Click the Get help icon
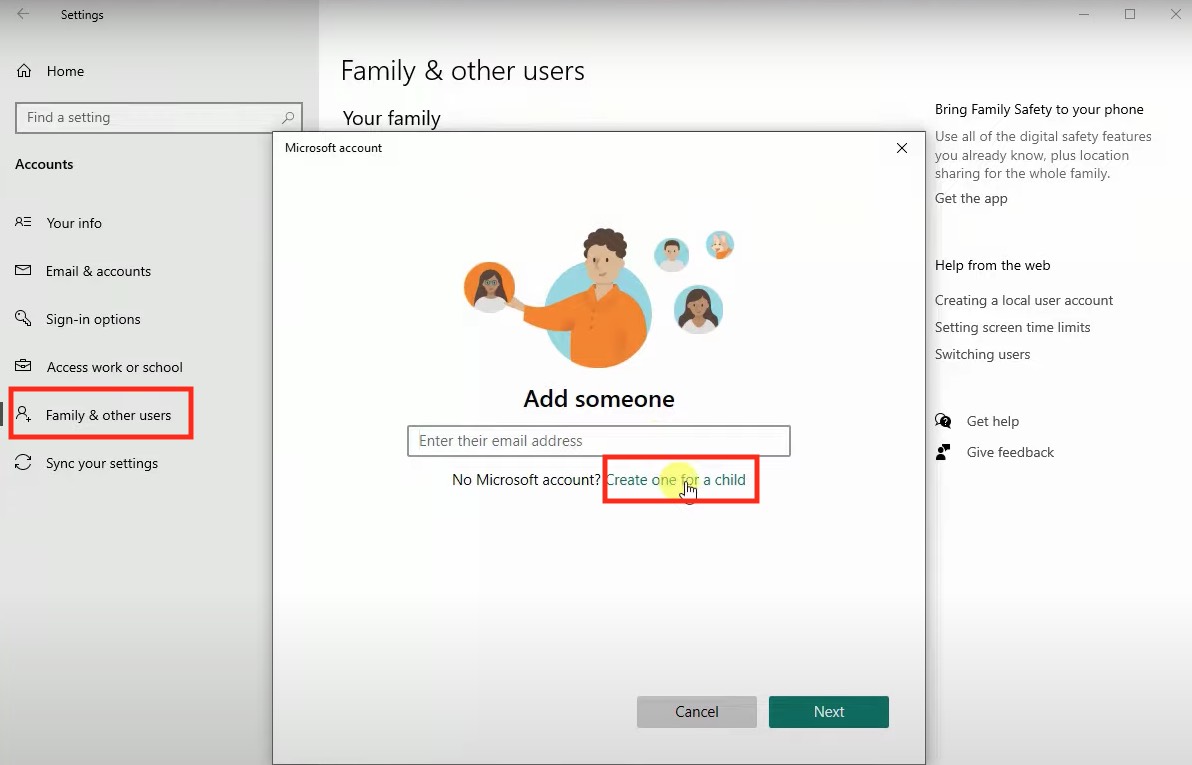Viewport: 1192px width, 765px height. click(x=942, y=421)
